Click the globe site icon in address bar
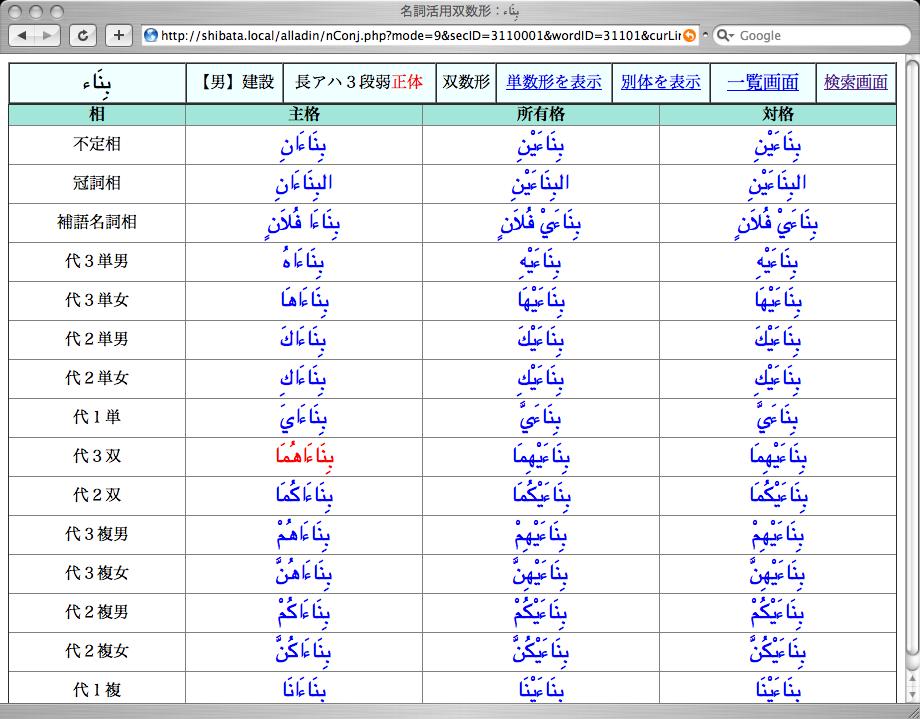This screenshot has width=920, height=719. 151,36
